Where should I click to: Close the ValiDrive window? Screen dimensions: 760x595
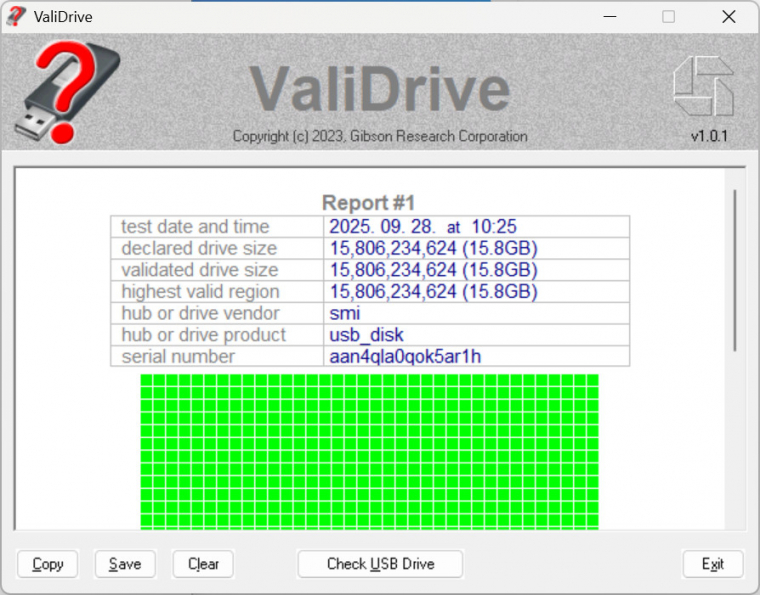[x=728, y=17]
